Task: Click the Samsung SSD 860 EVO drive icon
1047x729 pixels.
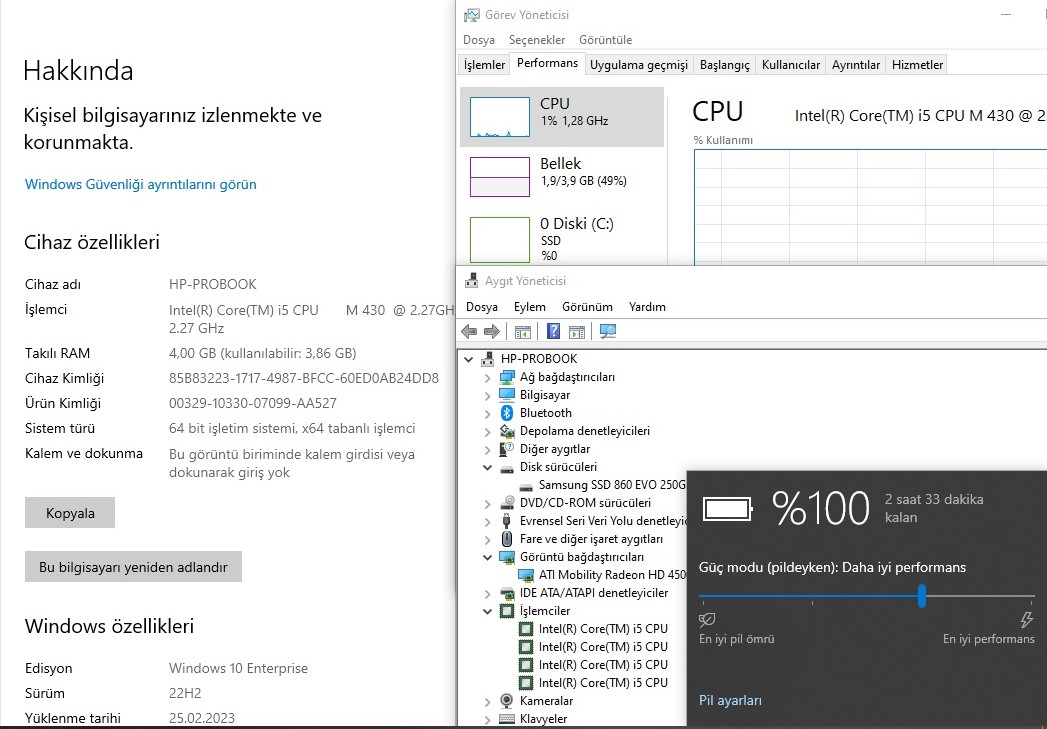Action: [x=526, y=485]
